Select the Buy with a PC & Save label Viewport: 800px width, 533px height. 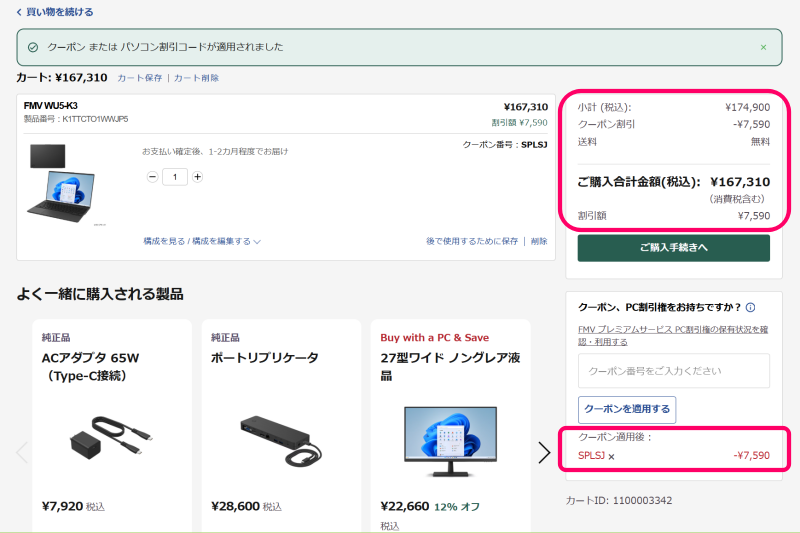[435, 338]
